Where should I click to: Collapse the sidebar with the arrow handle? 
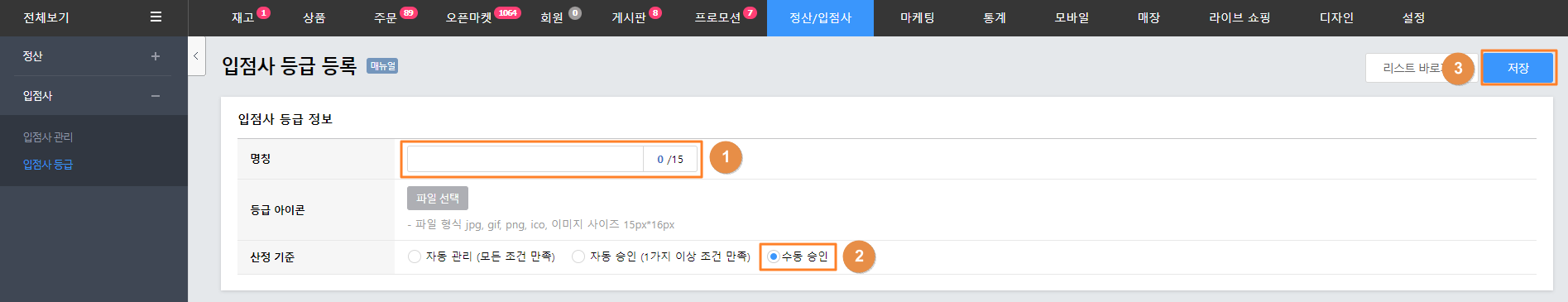(x=196, y=56)
